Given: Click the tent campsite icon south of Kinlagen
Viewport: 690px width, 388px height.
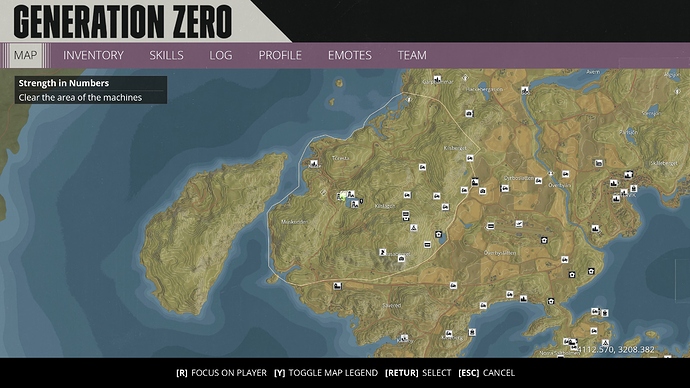Looking at the screenshot, I should (413, 228).
